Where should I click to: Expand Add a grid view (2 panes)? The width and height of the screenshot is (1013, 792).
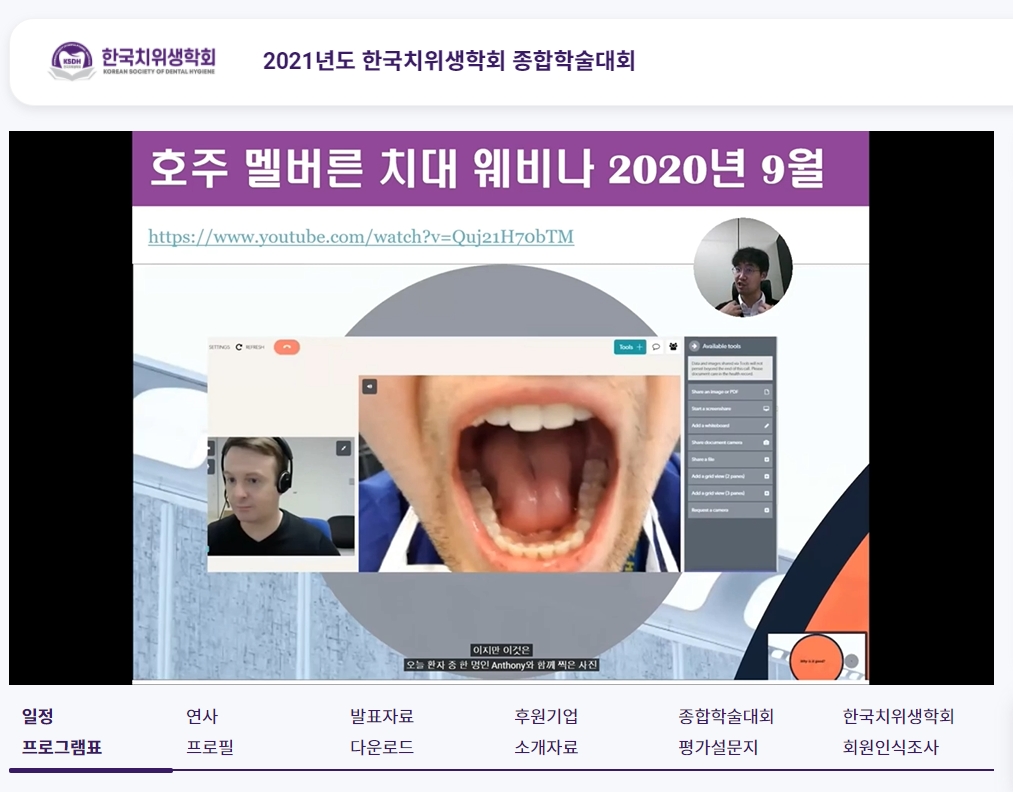click(730, 476)
